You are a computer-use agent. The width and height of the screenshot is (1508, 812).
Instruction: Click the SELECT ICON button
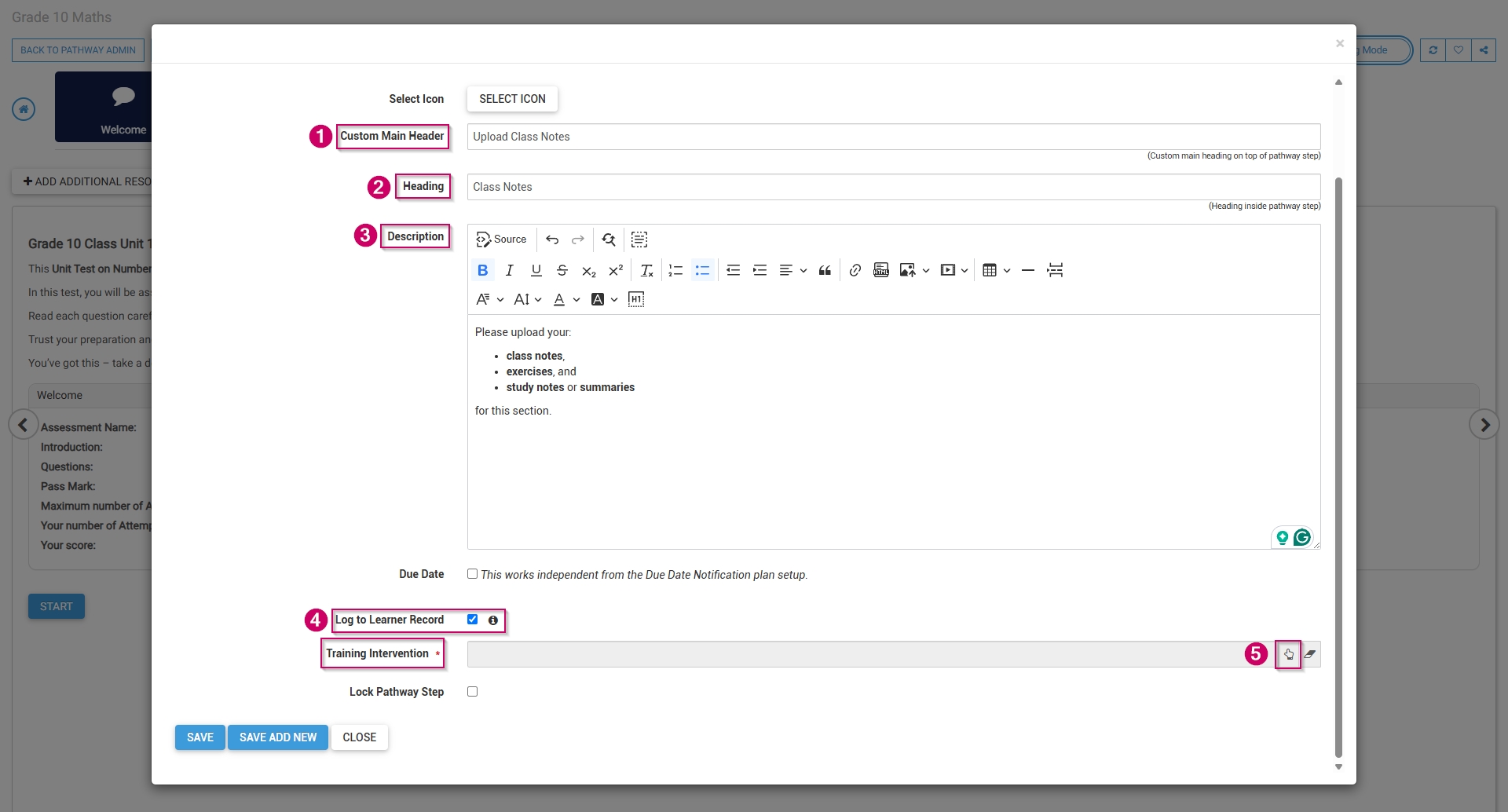(512, 99)
